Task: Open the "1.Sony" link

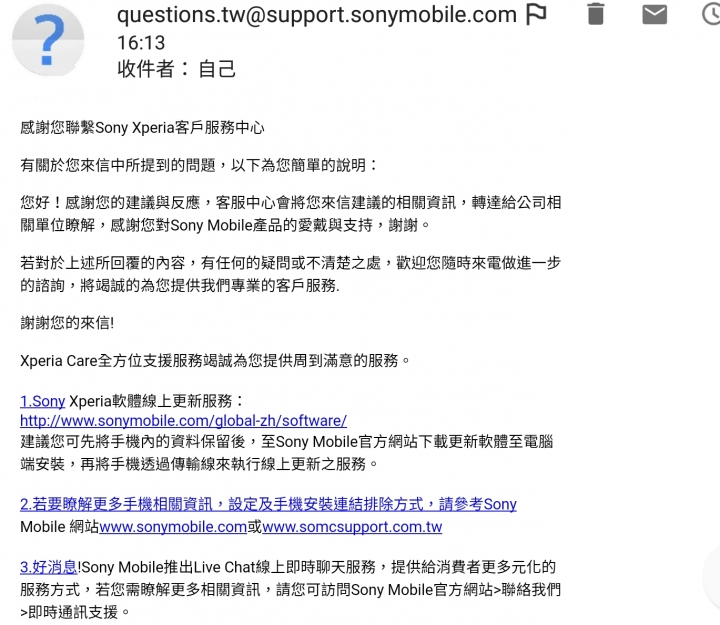Action: point(43,401)
